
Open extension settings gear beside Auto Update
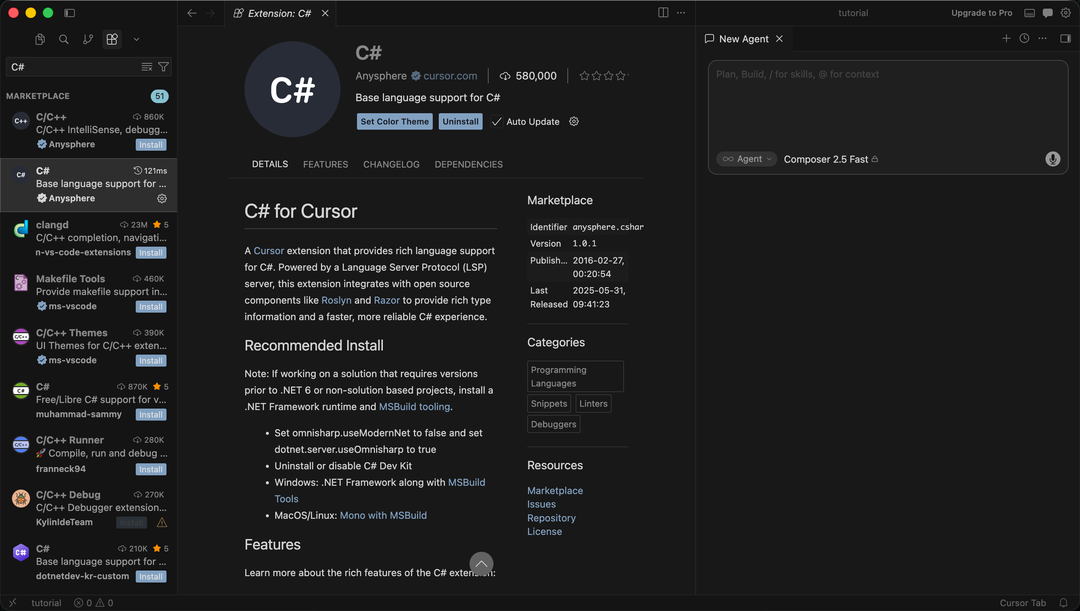(574, 121)
